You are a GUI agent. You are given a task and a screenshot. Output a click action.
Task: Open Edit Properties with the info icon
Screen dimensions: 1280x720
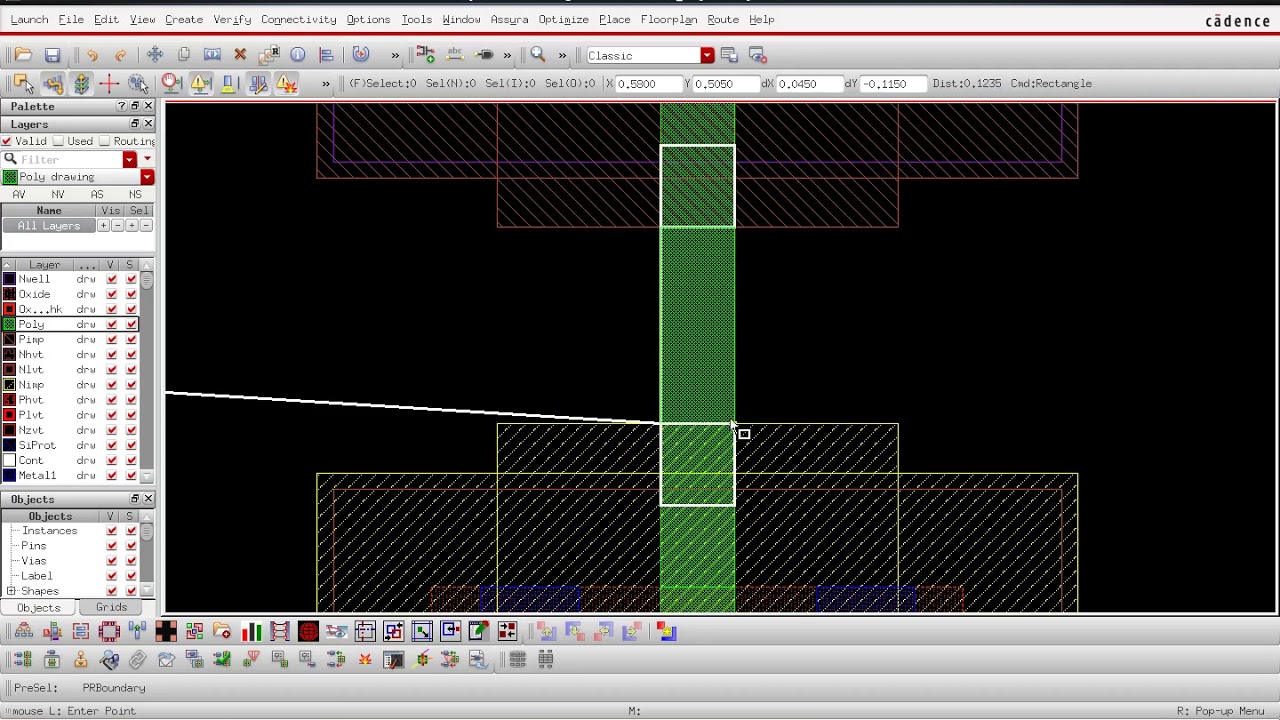pyautogui.click(x=298, y=55)
